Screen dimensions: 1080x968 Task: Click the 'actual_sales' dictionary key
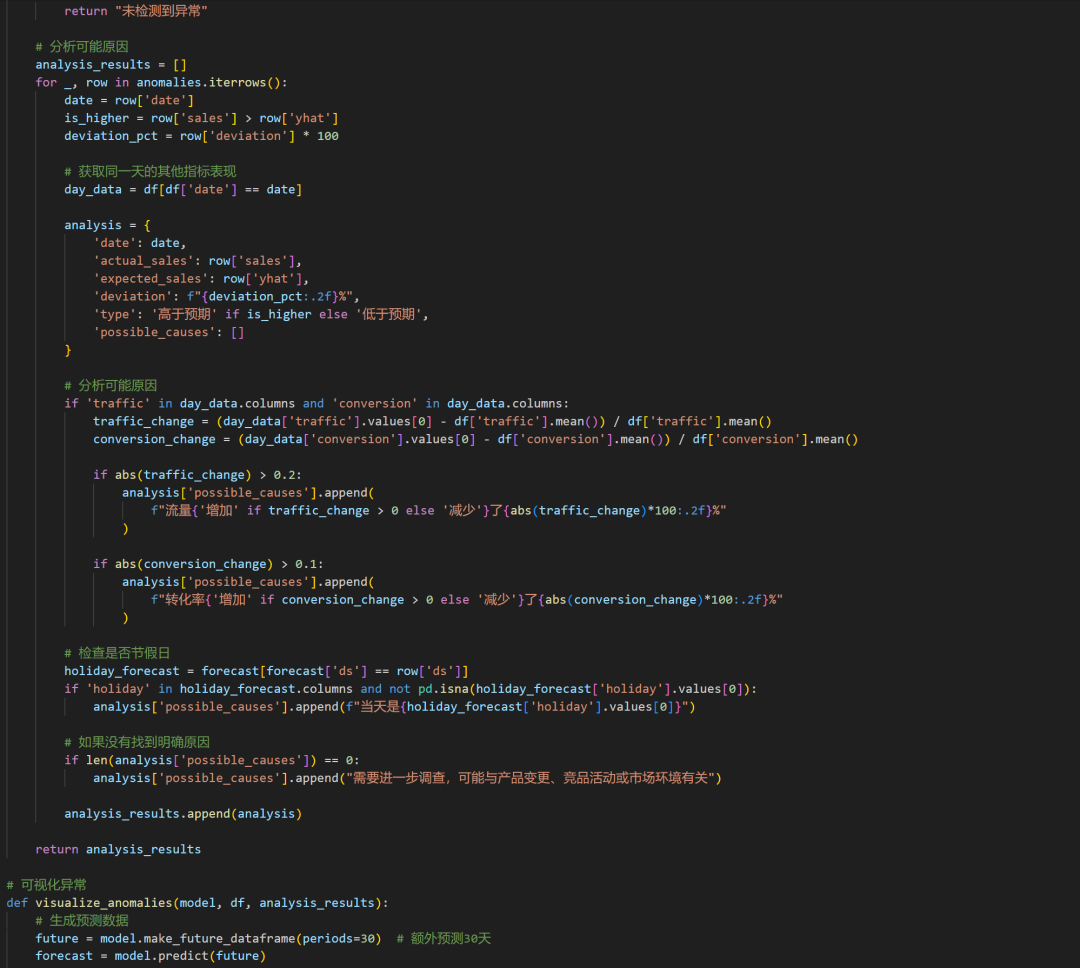coord(143,261)
